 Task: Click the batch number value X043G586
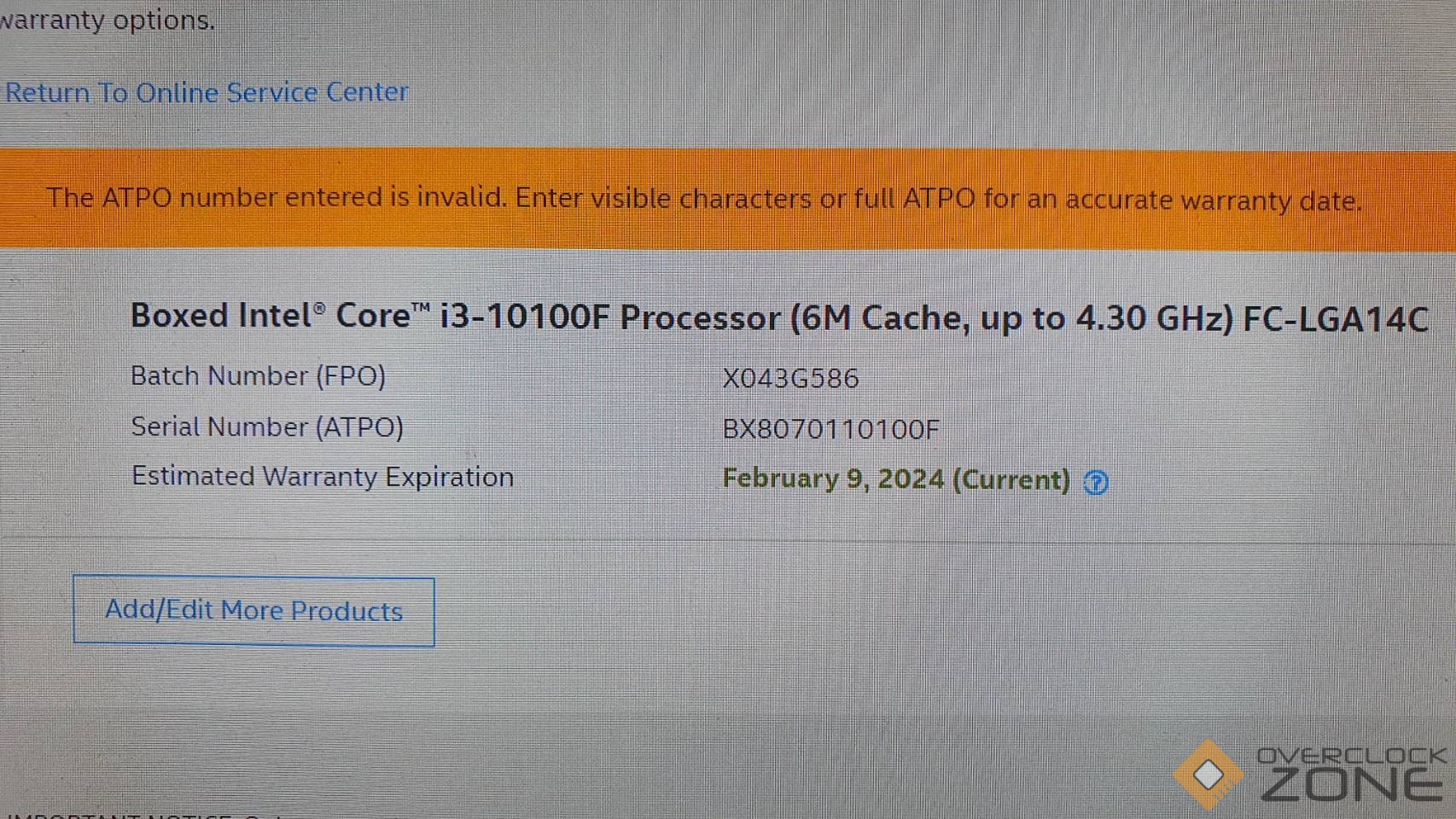click(x=790, y=378)
